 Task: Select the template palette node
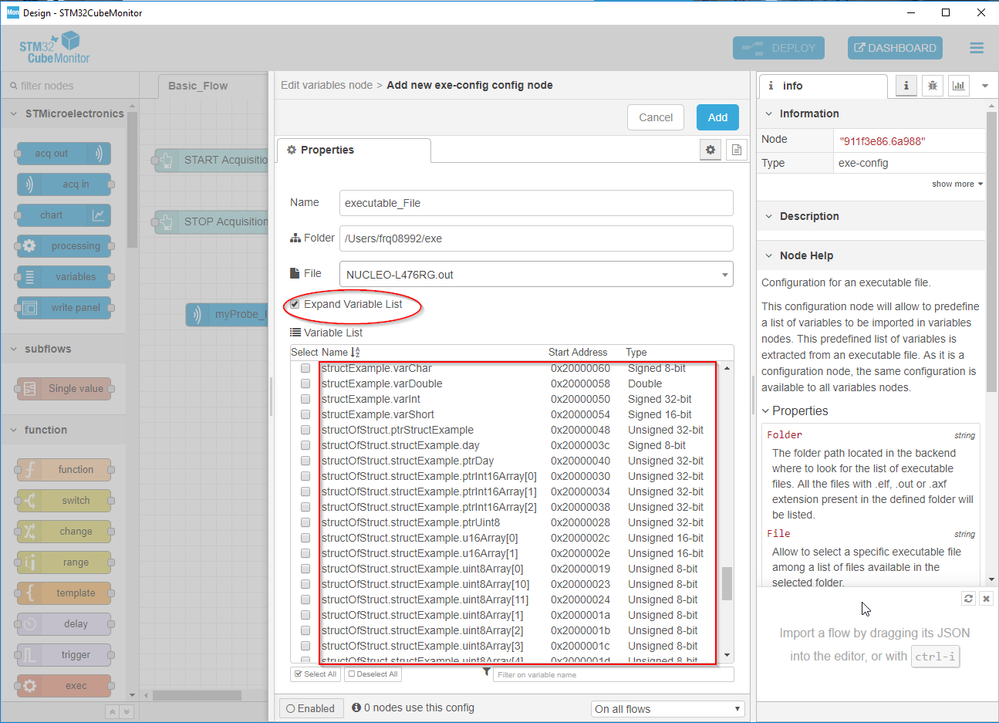(x=64, y=593)
